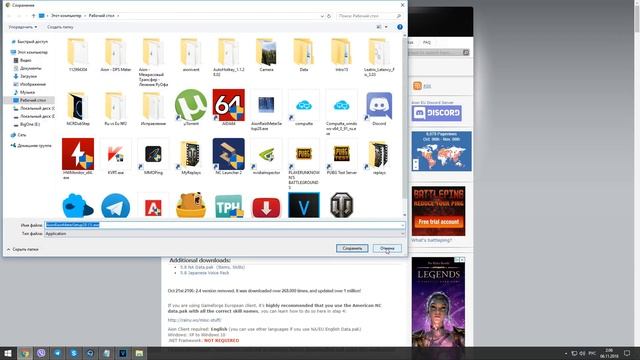This screenshot has width=640, height=360.
Task: Expand the address bar history dropdown
Action: (322, 16)
